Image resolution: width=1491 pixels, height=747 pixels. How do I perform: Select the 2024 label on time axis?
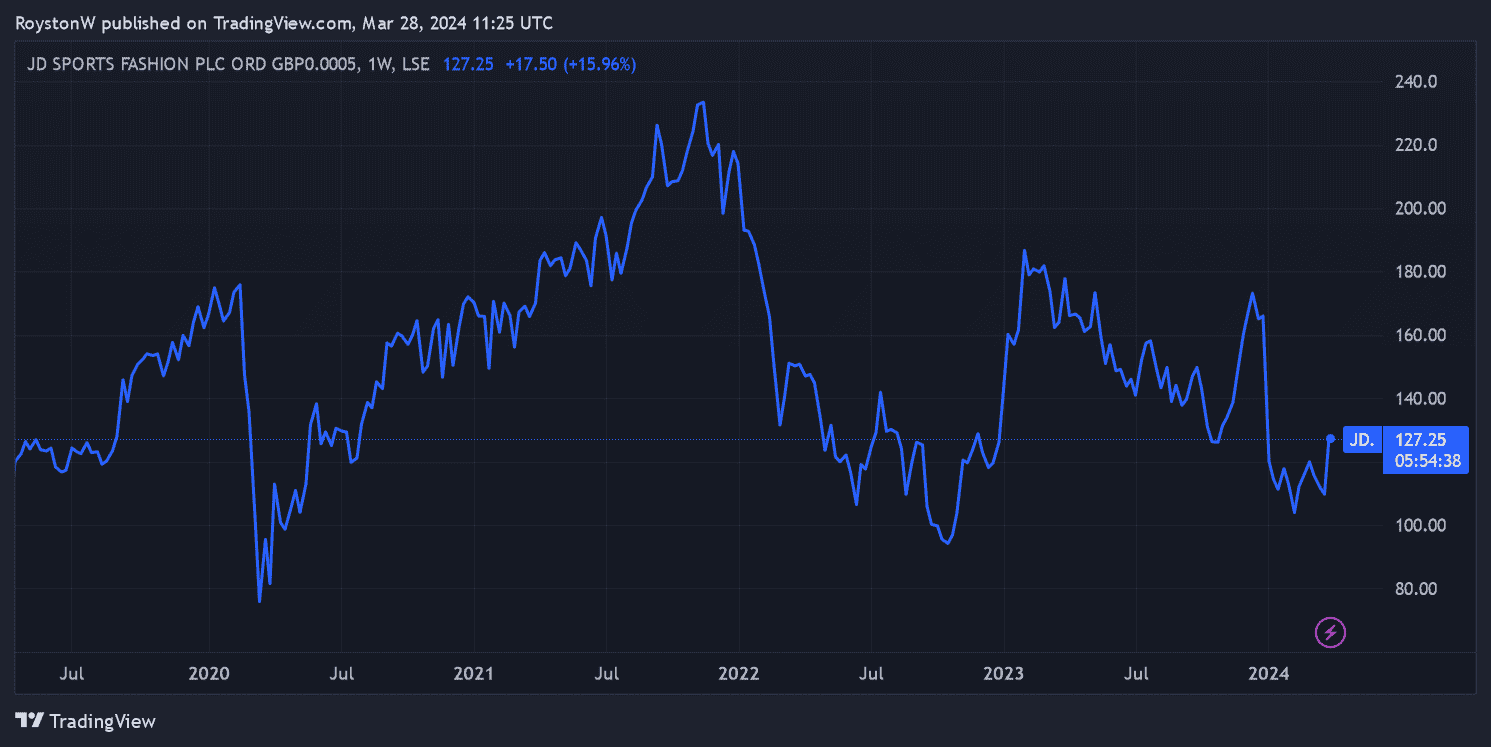click(1268, 674)
